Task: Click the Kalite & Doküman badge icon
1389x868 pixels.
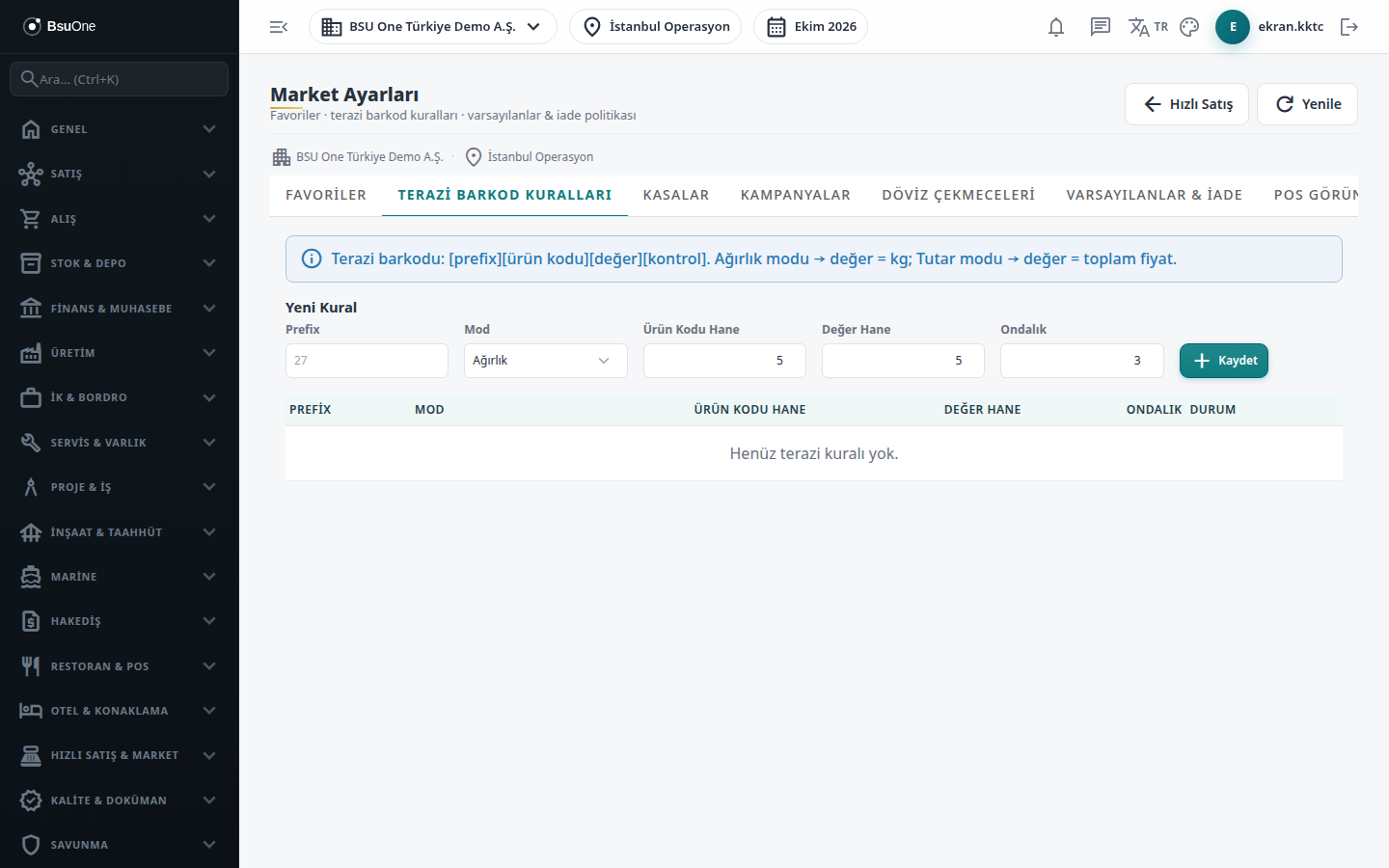Action: [31, 800]
